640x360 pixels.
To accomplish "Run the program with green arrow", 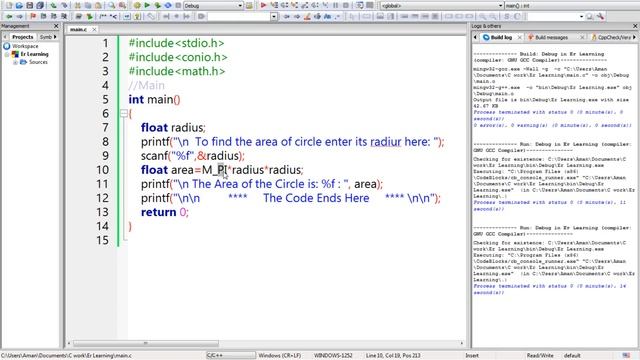I will pyautogui.click(x=147, y=6).
